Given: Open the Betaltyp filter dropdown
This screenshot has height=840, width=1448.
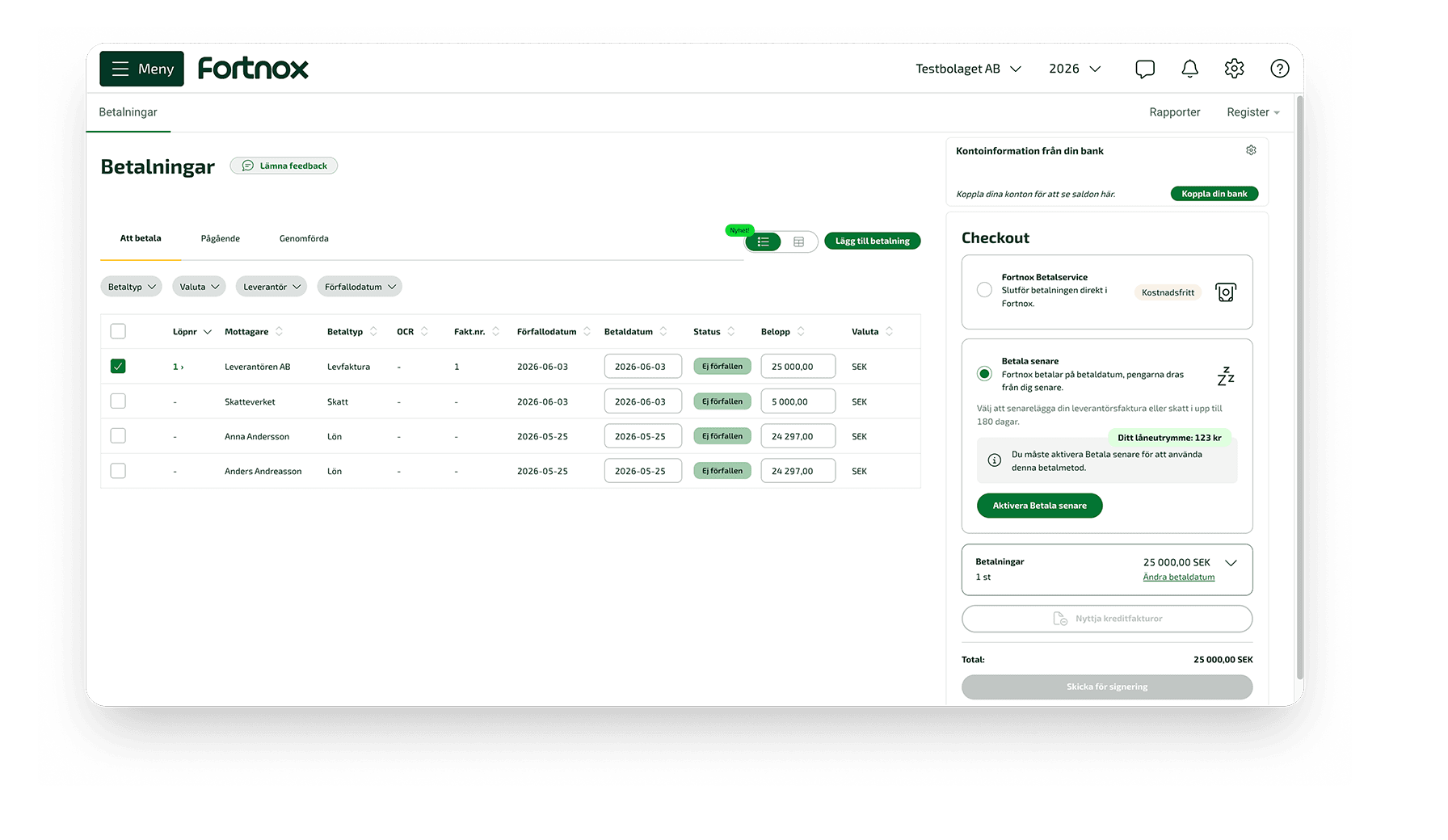Looking at the screenshot, I should coord(132,287).
